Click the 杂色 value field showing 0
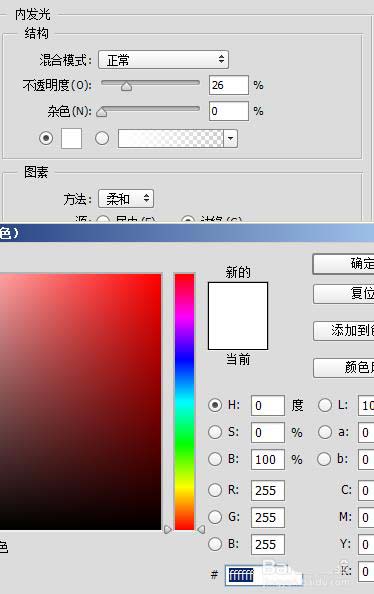374x594 pixels. coord(229,111)
